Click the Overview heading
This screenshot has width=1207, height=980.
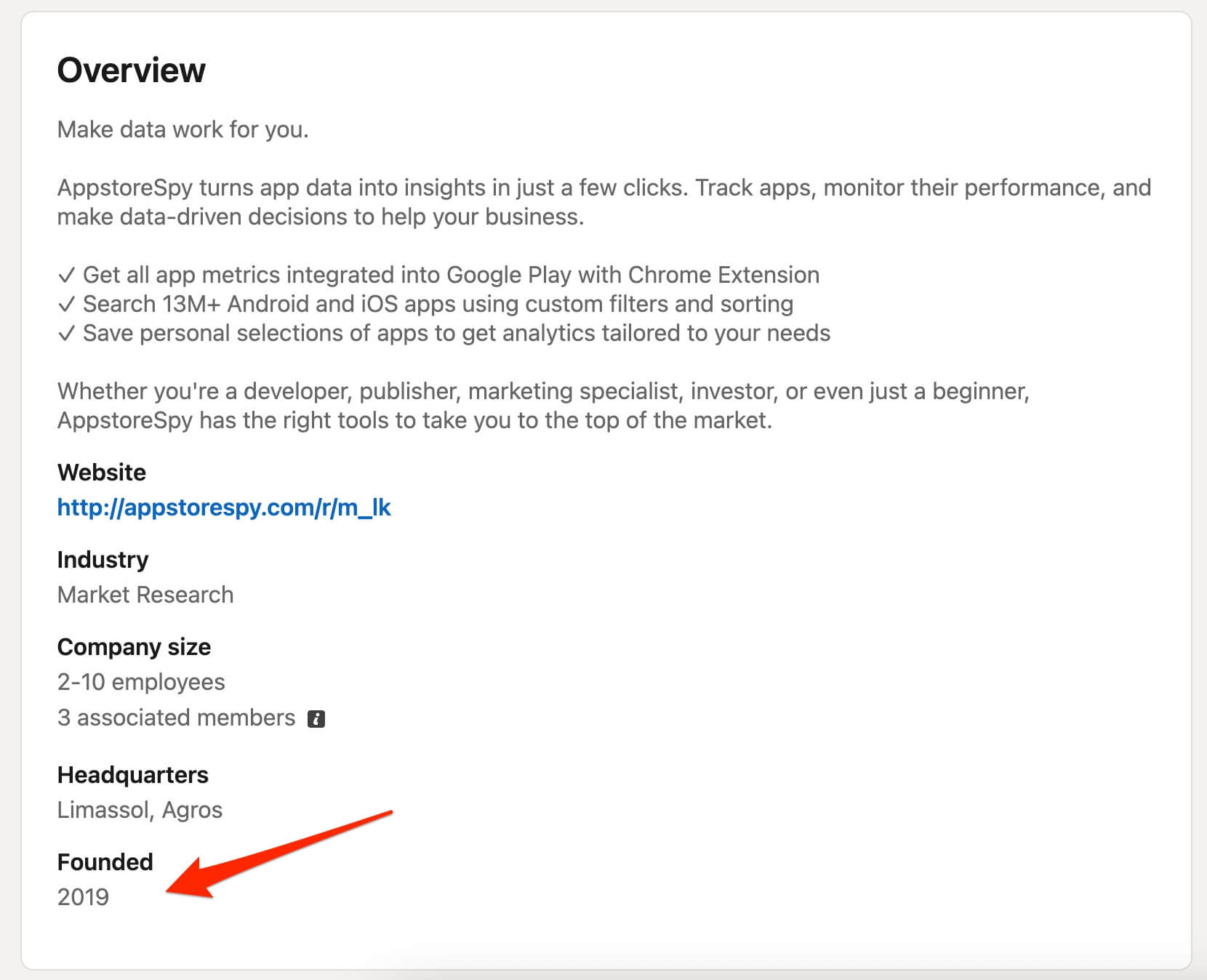132,71
